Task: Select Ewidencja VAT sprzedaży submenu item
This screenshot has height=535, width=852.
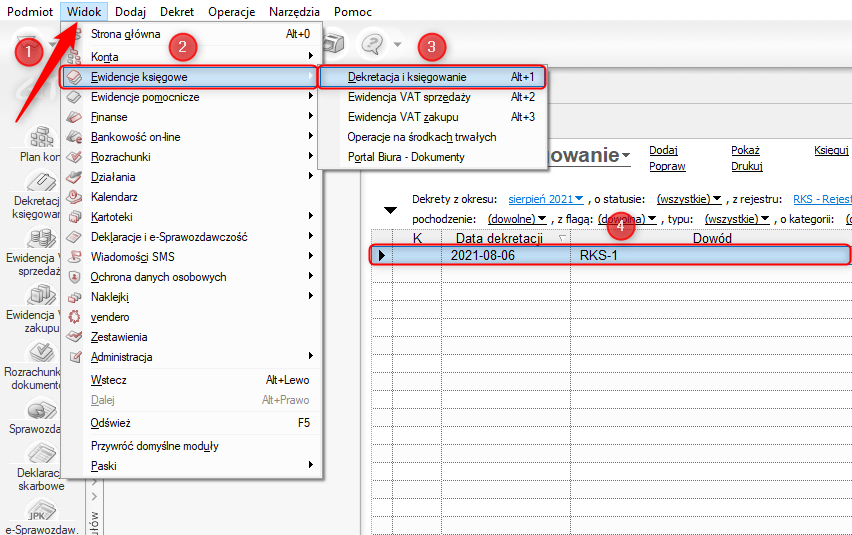Action: (x=433, y=97)
